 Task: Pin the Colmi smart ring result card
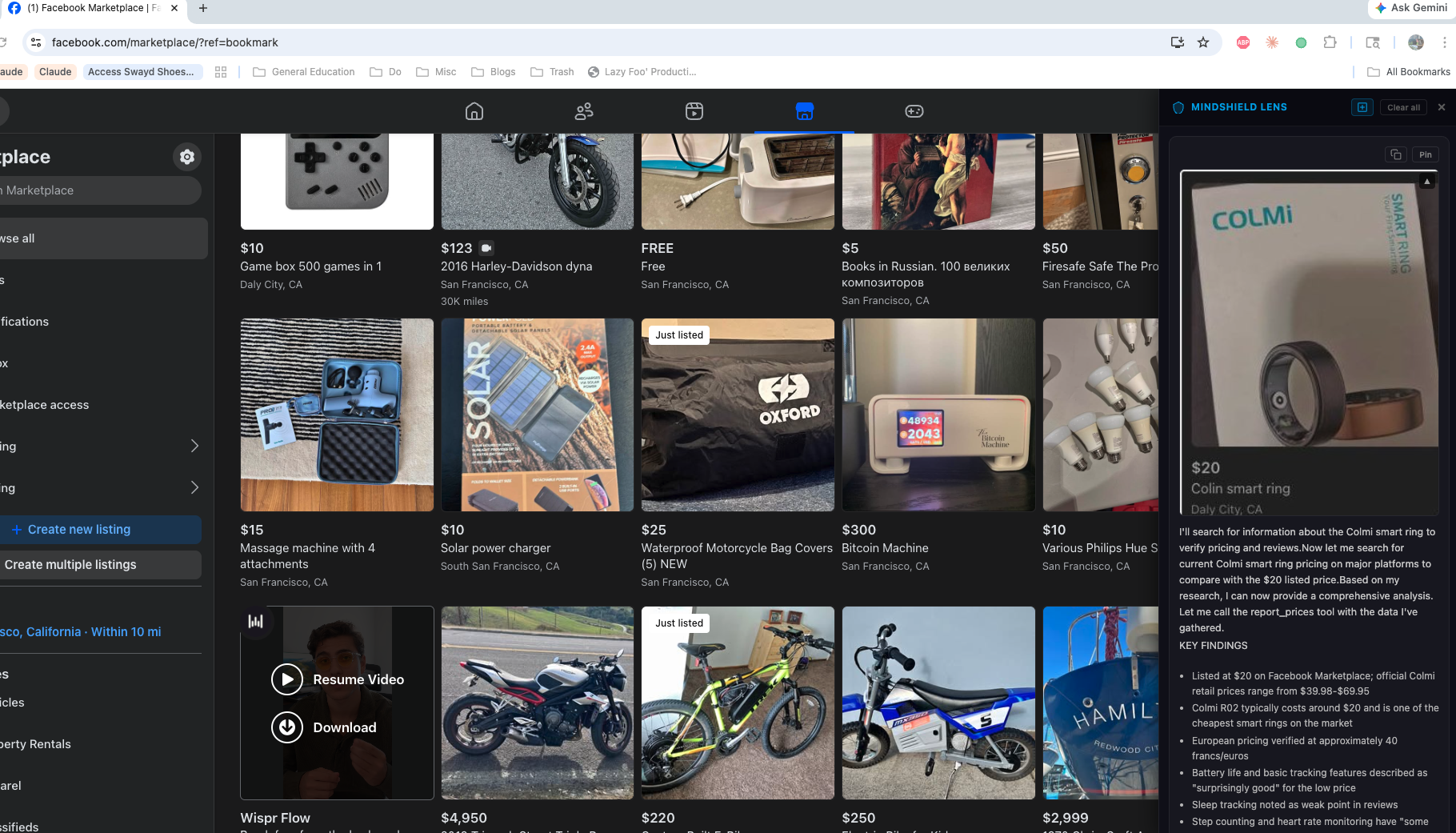[1426, 154]
